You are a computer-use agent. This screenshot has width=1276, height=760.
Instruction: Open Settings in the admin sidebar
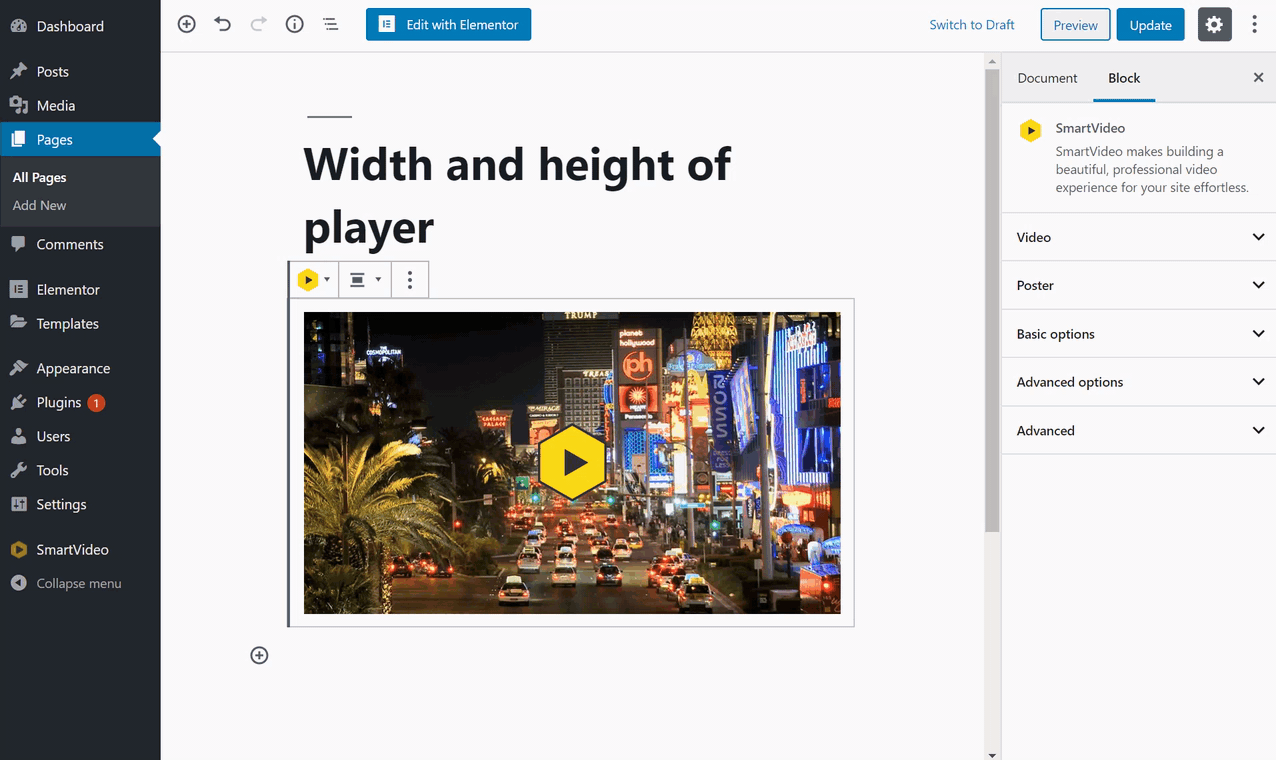(x=80, y=505)
